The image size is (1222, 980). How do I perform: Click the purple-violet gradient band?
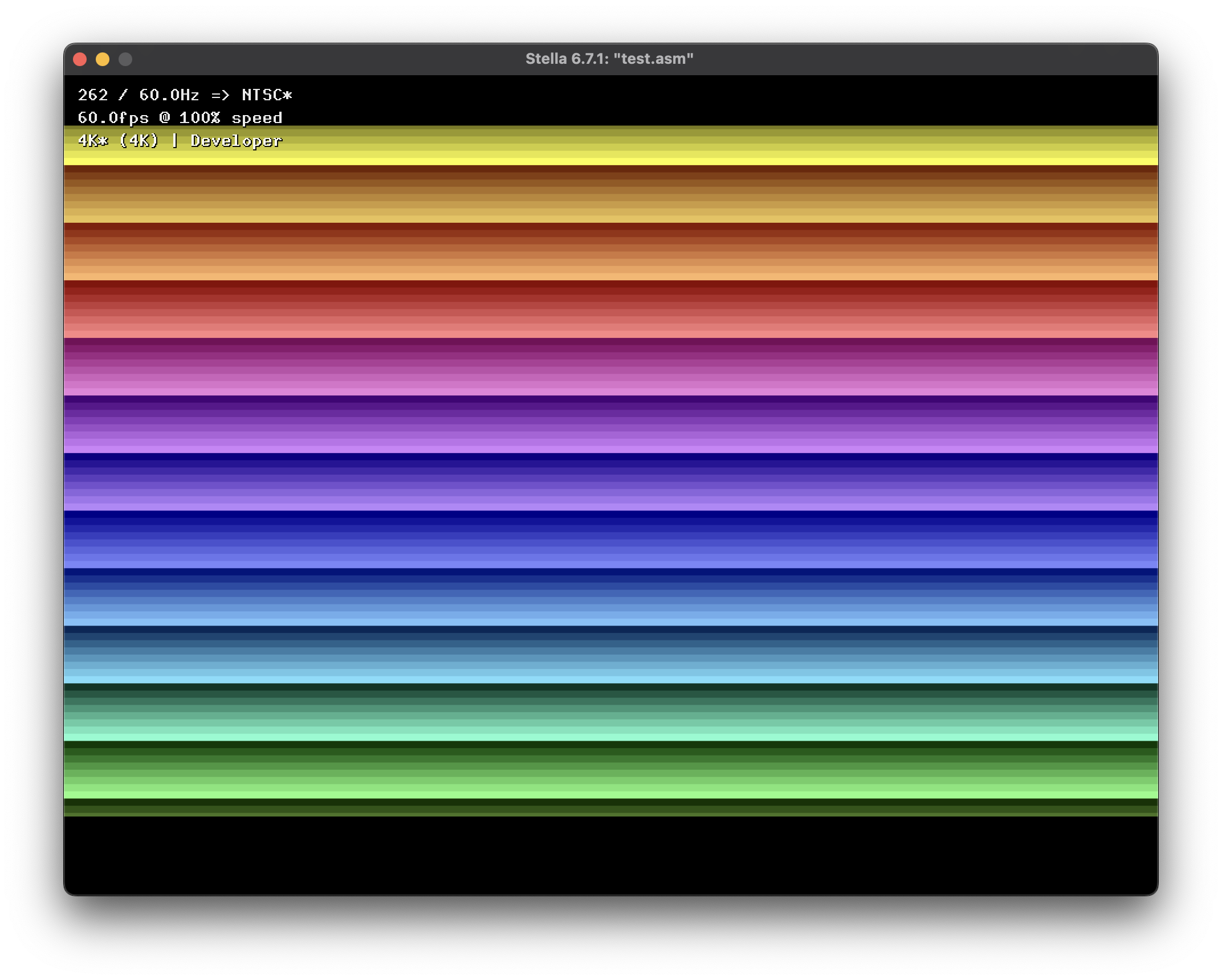(x=611, y=424)
